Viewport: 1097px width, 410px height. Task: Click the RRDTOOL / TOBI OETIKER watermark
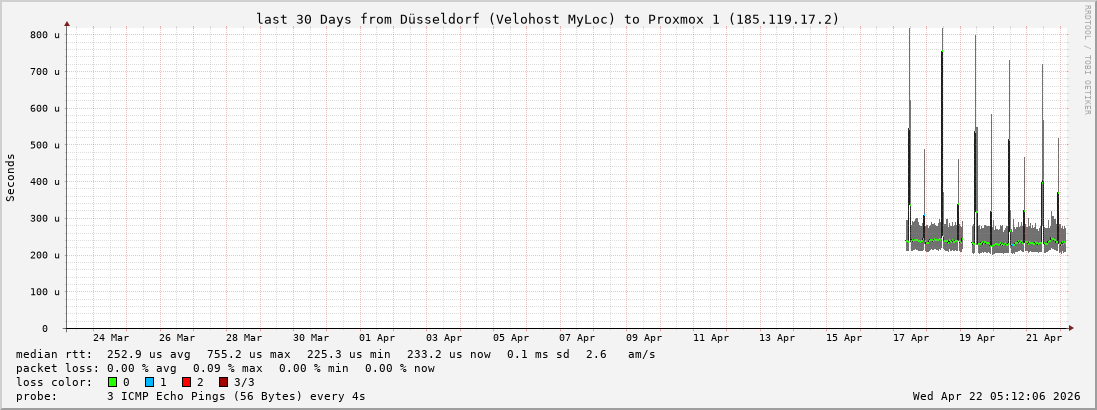pos(1087,60)
